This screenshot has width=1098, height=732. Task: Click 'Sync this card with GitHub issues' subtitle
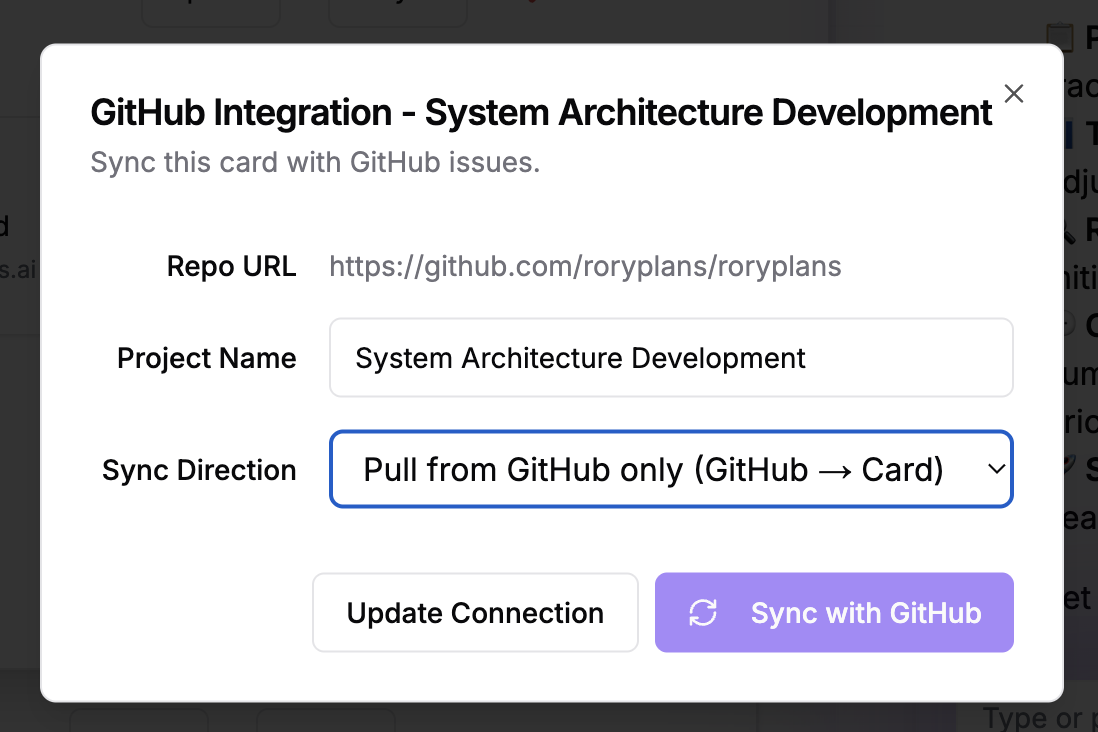pos(315,162)
